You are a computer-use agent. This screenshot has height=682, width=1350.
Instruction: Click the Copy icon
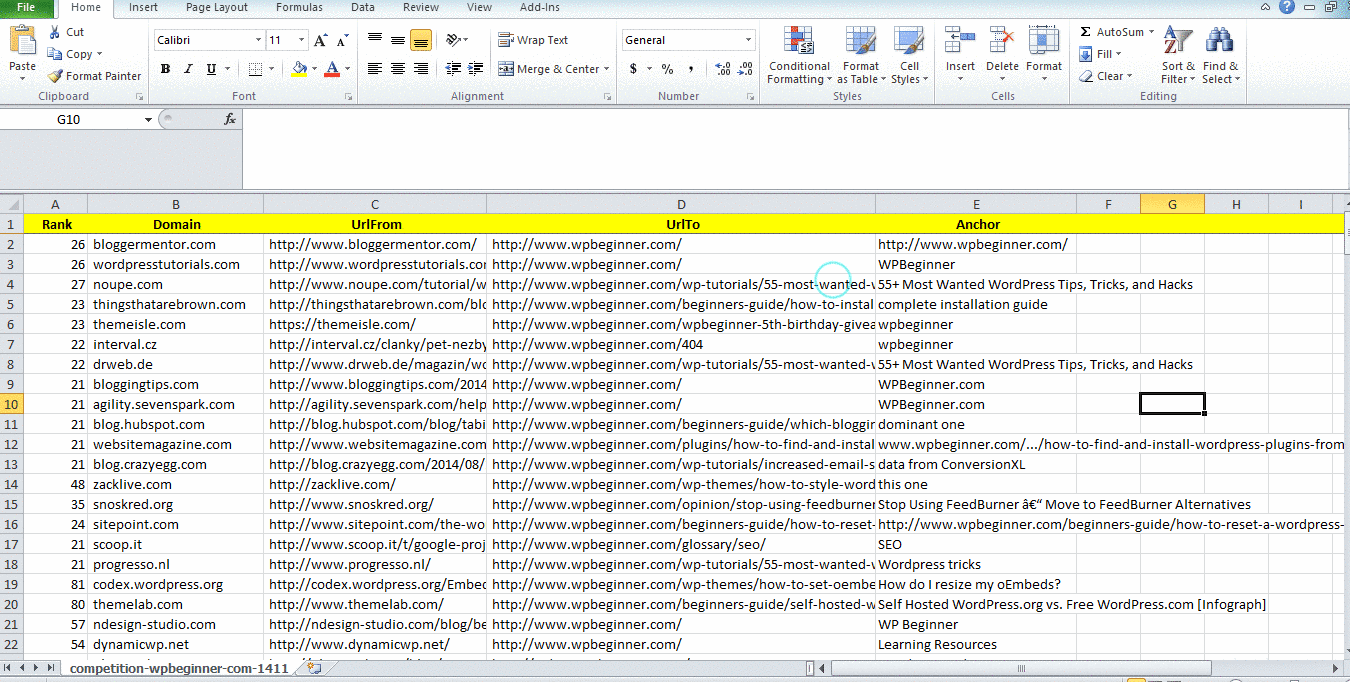point(54,54)
